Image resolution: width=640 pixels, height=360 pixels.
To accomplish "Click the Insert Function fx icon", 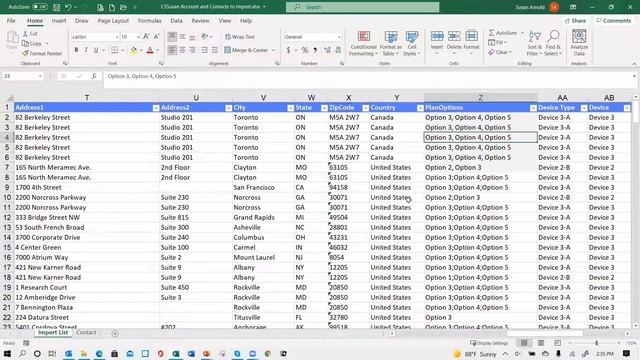I will (94, 76).
